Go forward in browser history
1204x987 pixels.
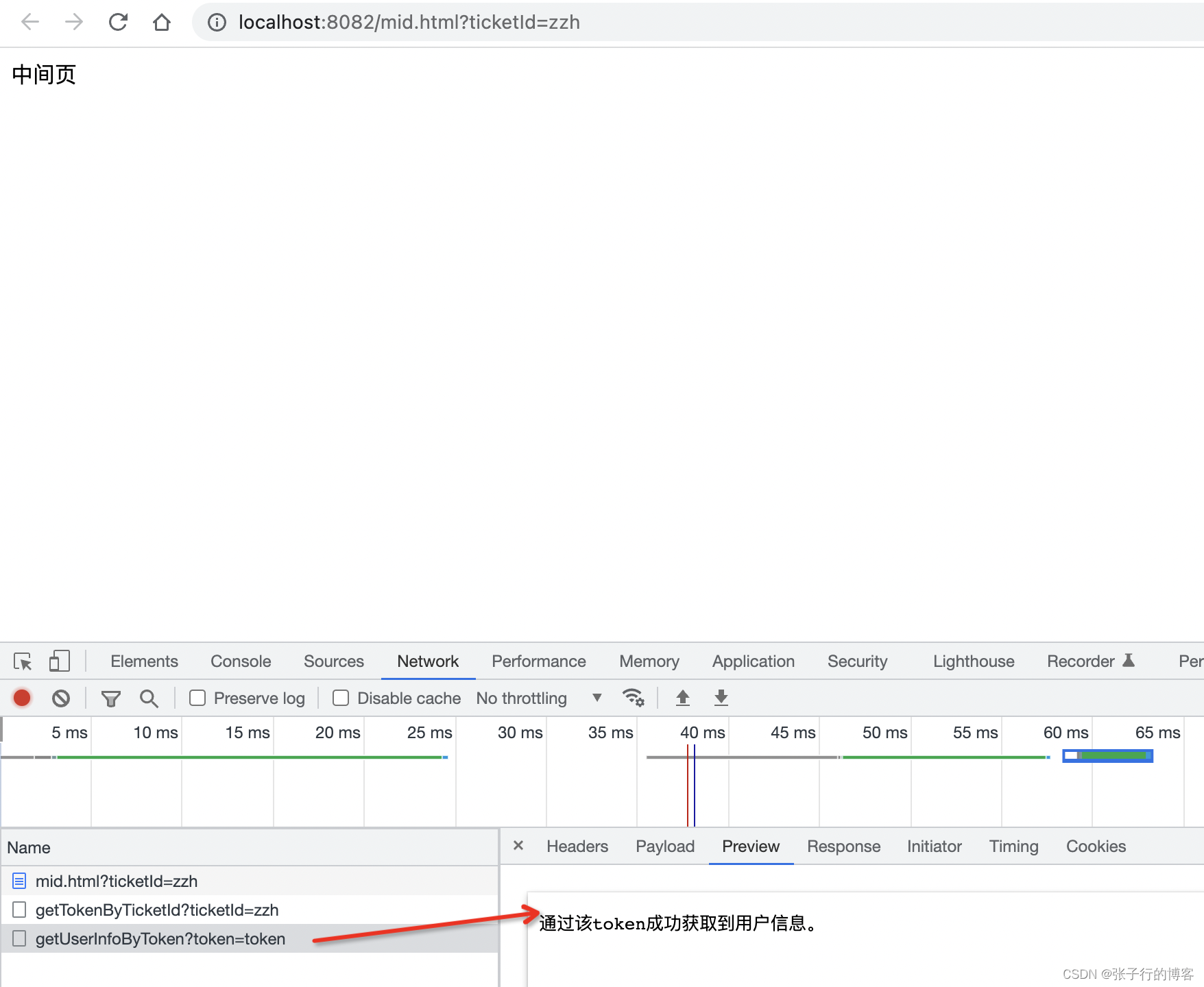[x=74, y=23]
